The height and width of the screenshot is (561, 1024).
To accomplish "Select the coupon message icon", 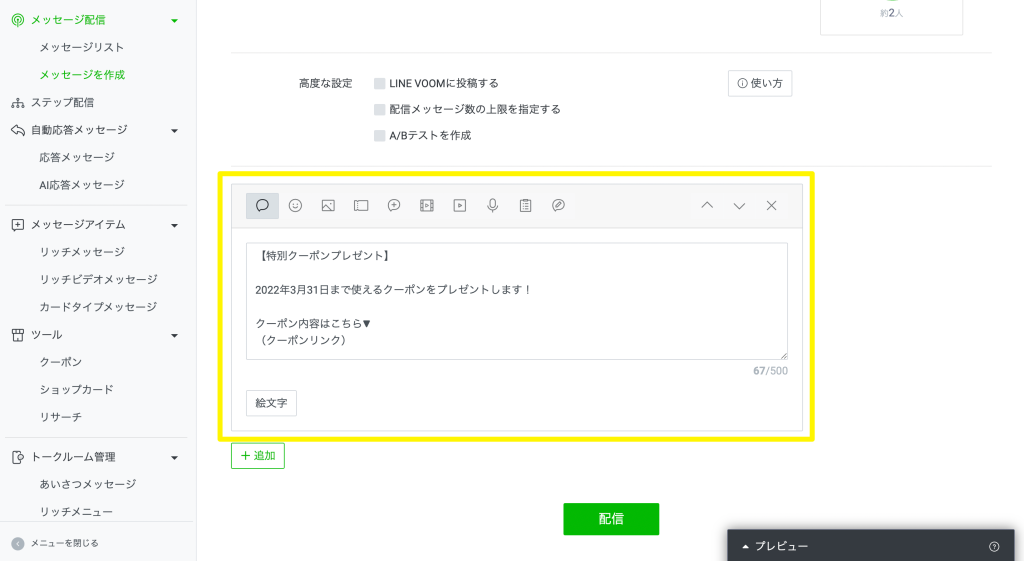I will click(361, 206).
